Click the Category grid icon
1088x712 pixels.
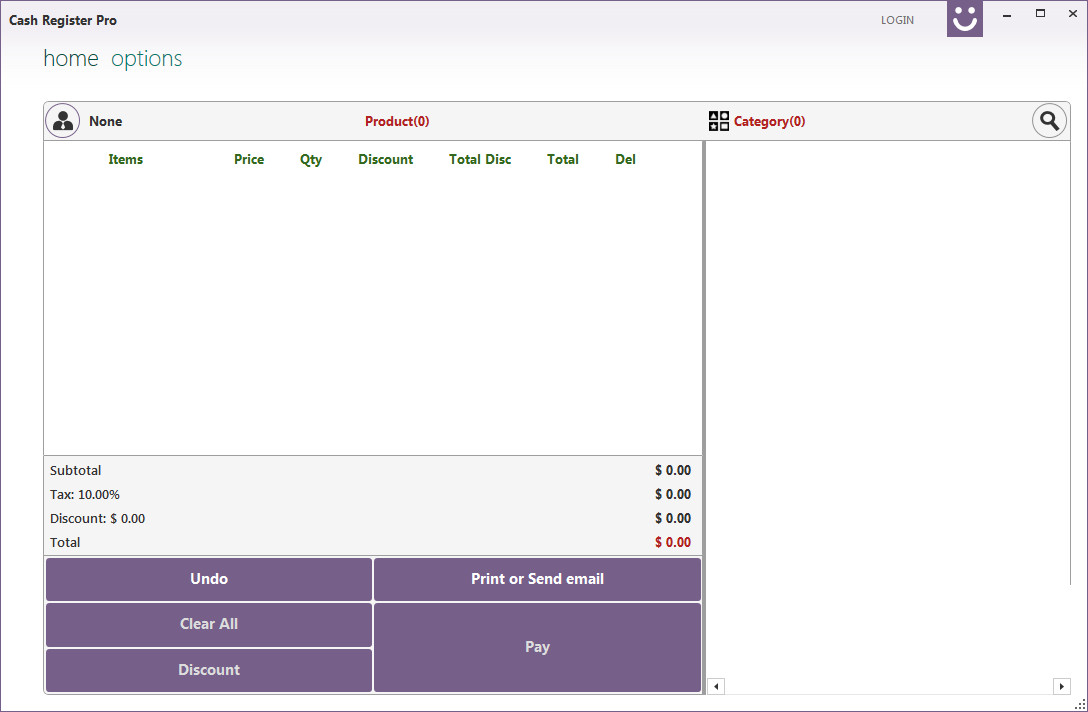click(x=718, y=120)
